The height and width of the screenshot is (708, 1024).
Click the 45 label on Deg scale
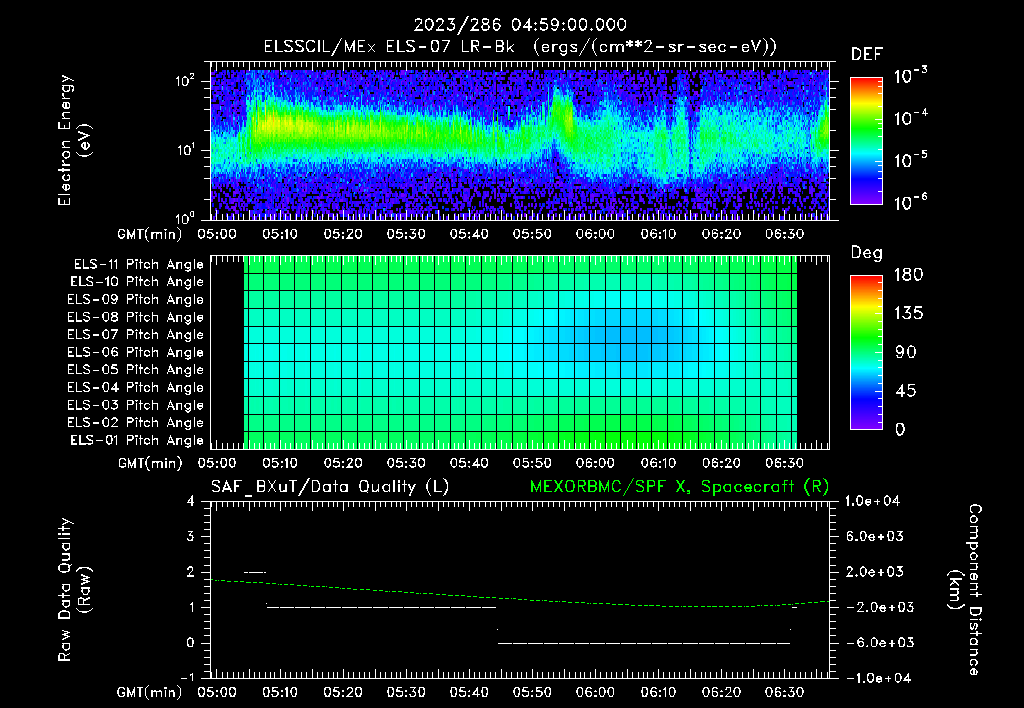(906, 391)
